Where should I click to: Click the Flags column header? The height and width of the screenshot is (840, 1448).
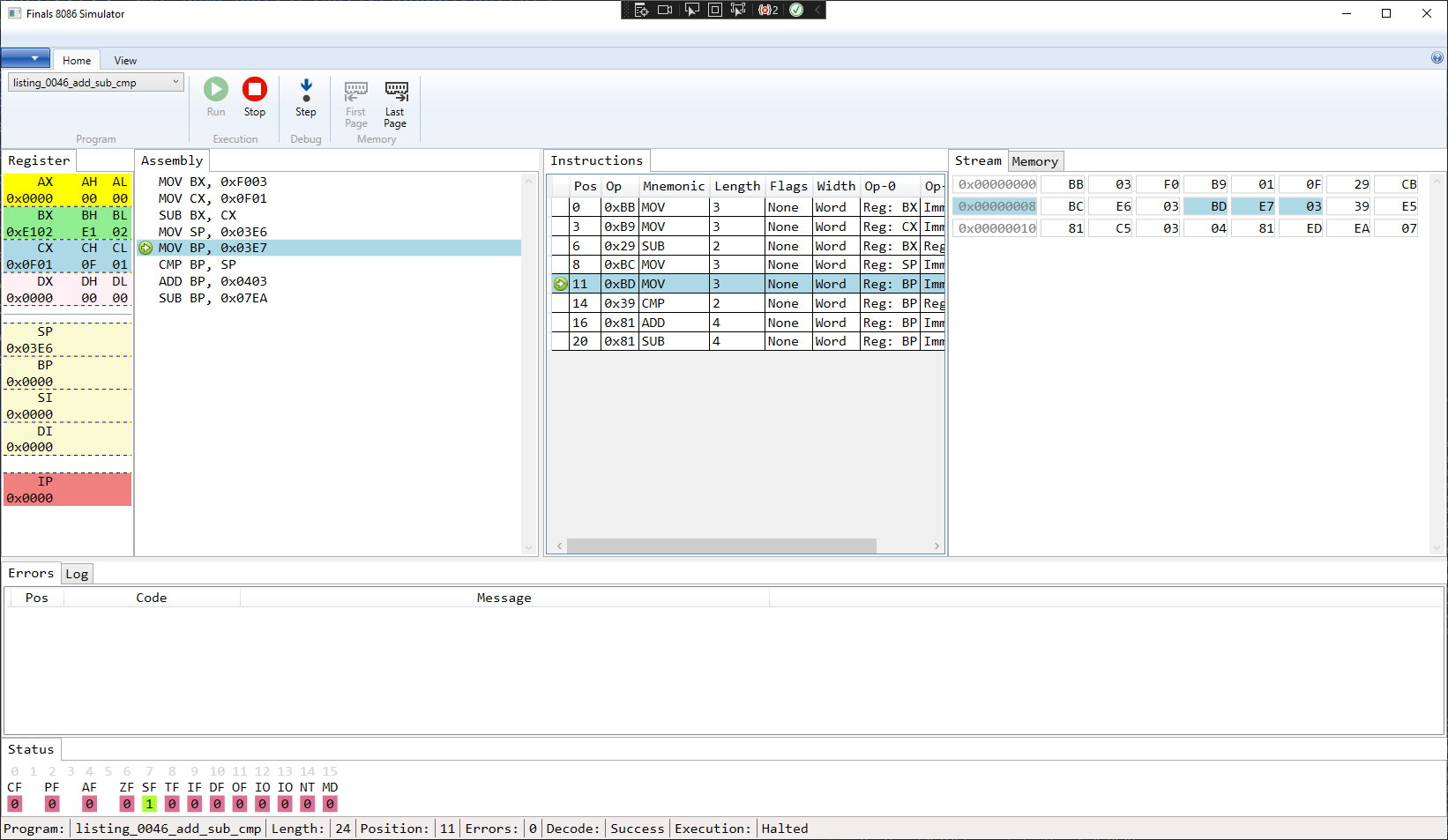(788, 186)
